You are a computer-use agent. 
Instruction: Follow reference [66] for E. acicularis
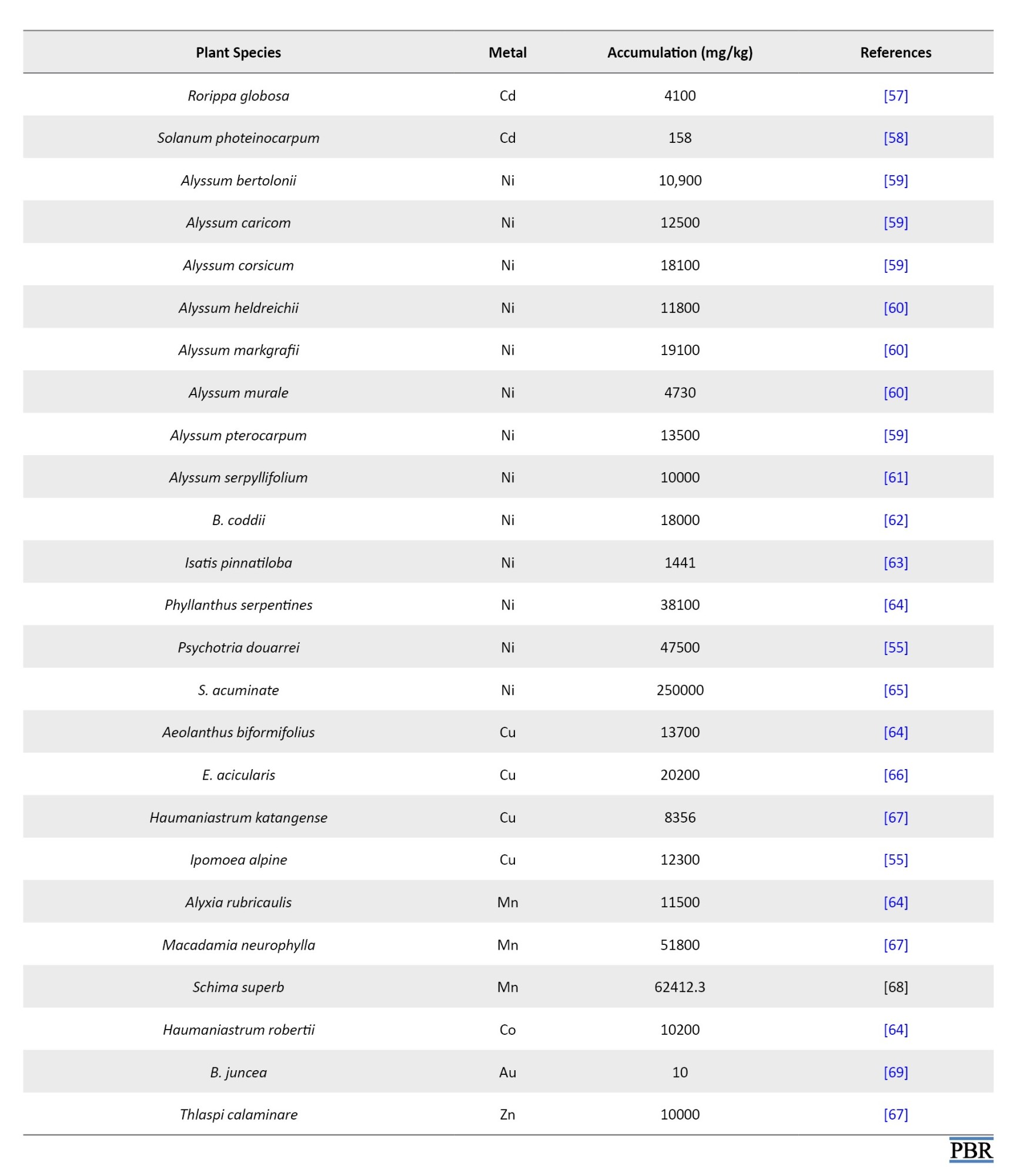pos(895,775)
